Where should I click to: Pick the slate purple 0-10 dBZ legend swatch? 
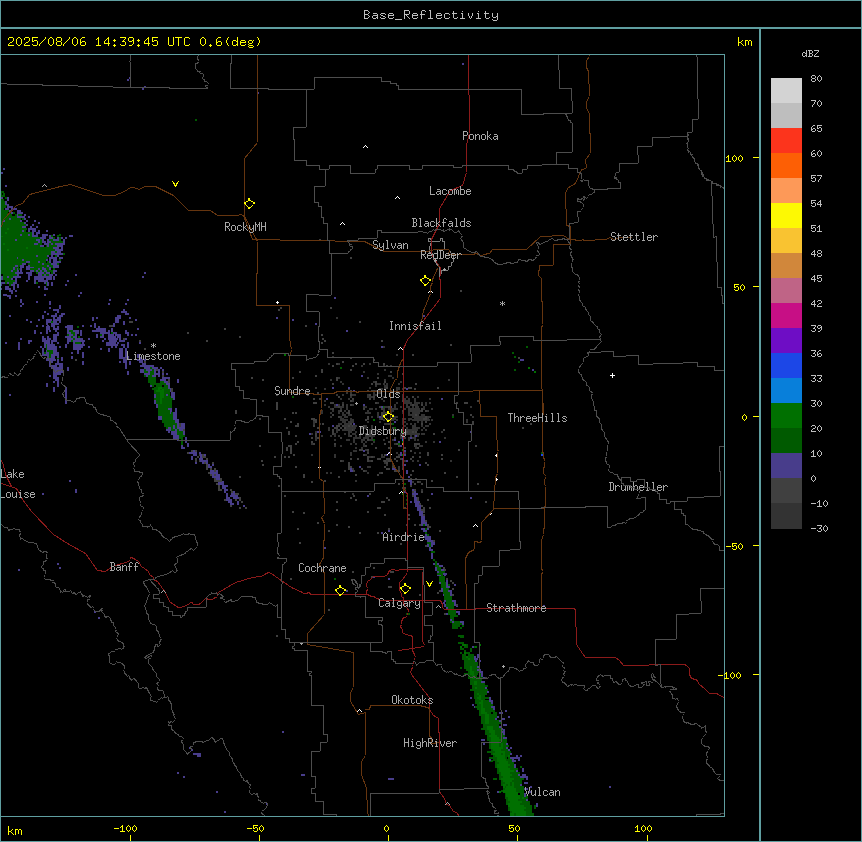coord(786,466)
